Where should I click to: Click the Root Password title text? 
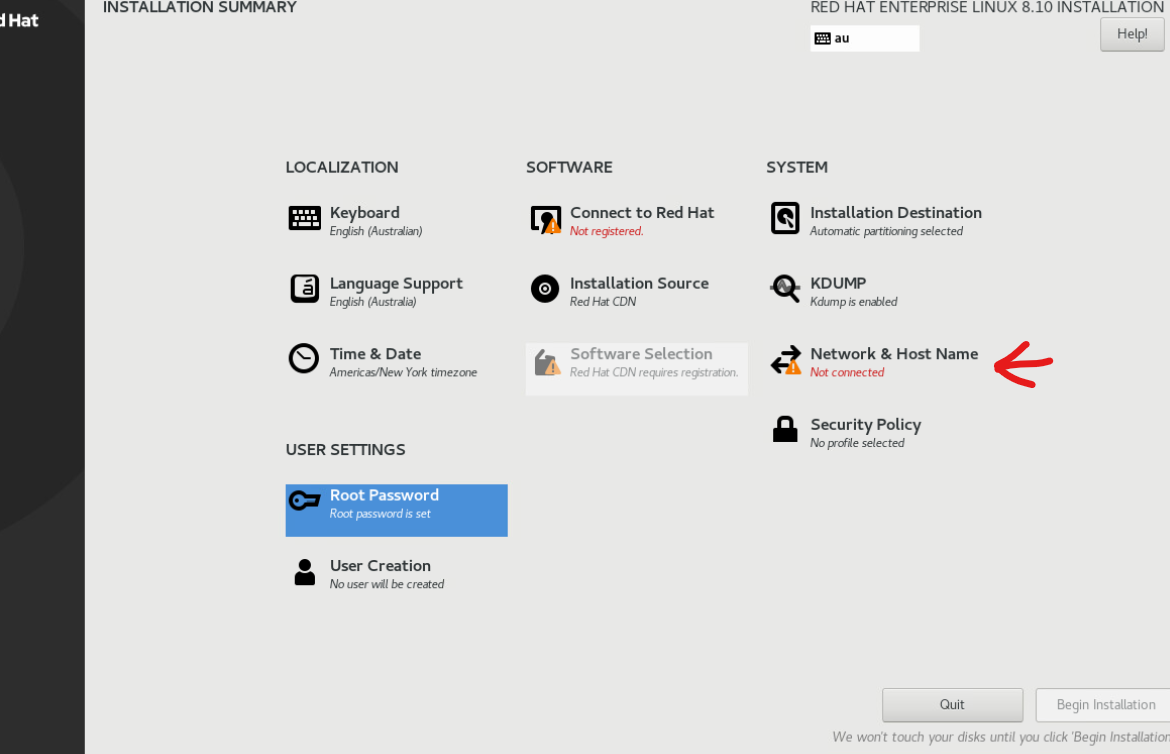point(384,495)
